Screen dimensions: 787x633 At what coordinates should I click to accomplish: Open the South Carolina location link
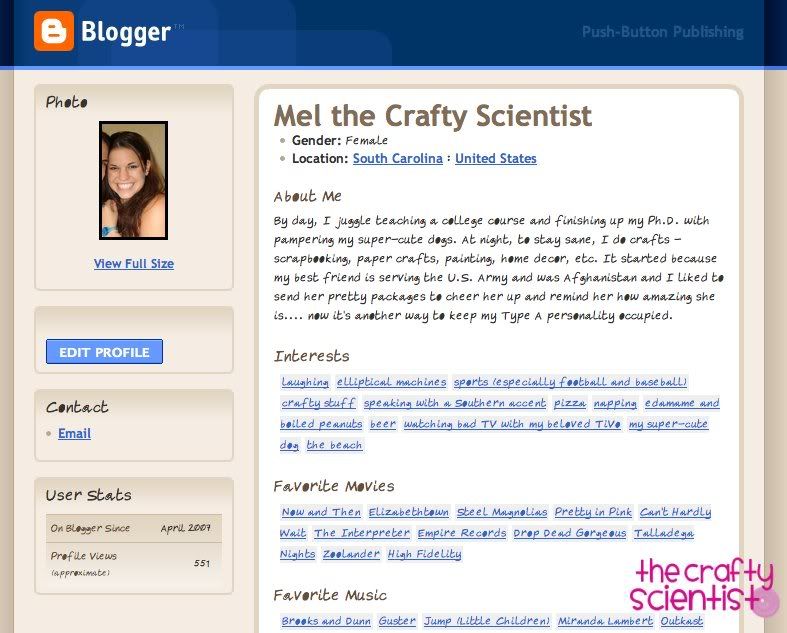[x=397, y=159]
